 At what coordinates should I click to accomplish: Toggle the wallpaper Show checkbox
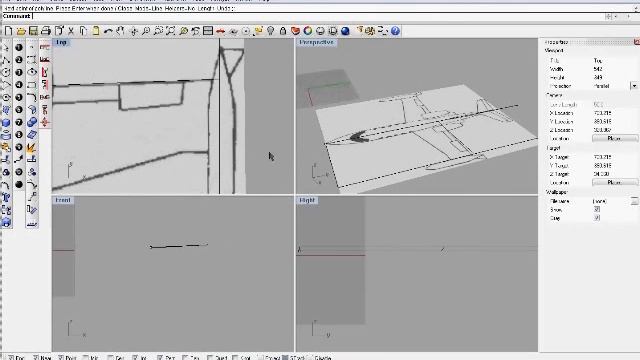(x=597, y=209)
